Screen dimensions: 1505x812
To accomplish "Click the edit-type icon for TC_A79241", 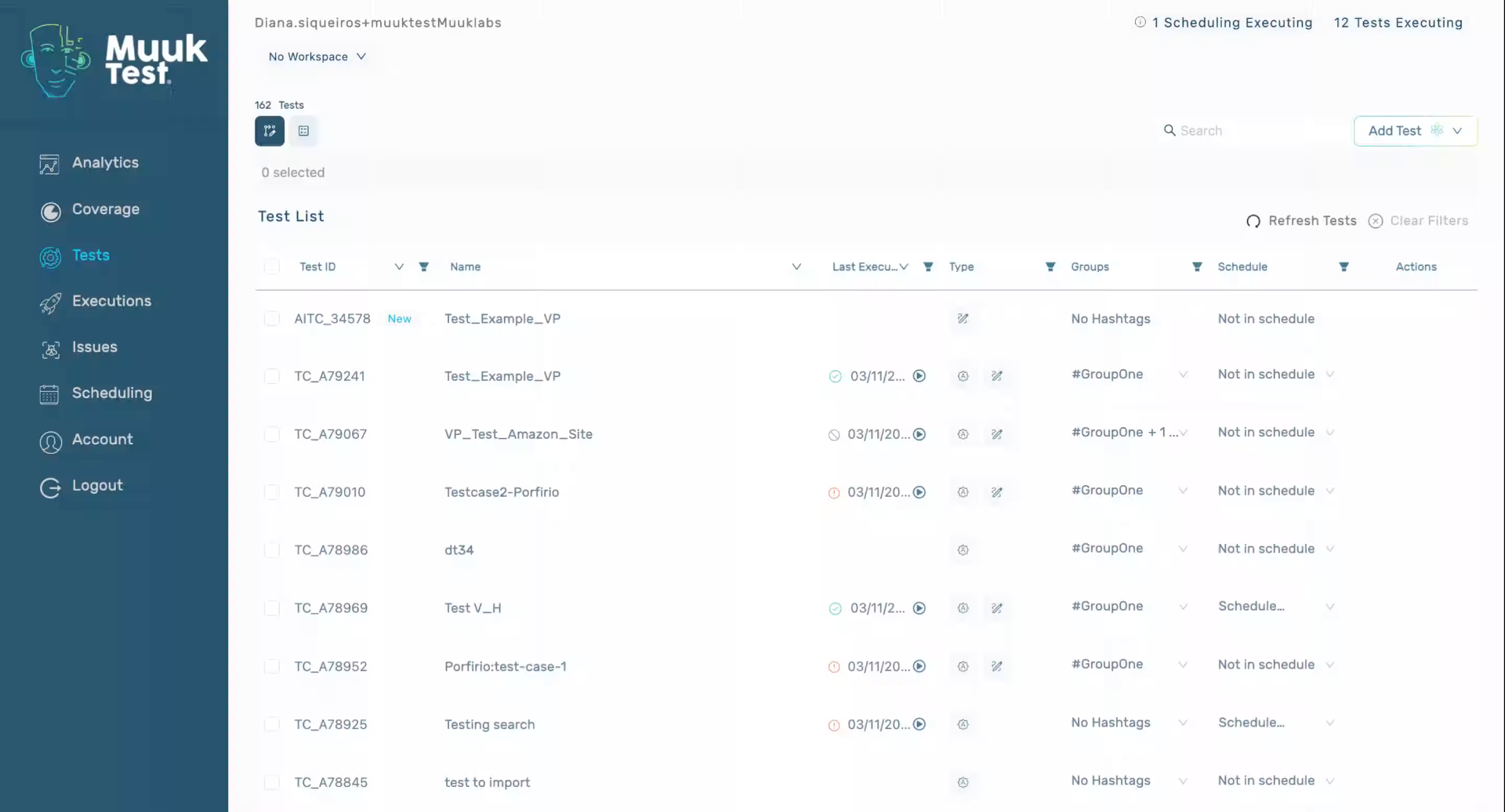I will pyautogui.click(x=996, y=376).
